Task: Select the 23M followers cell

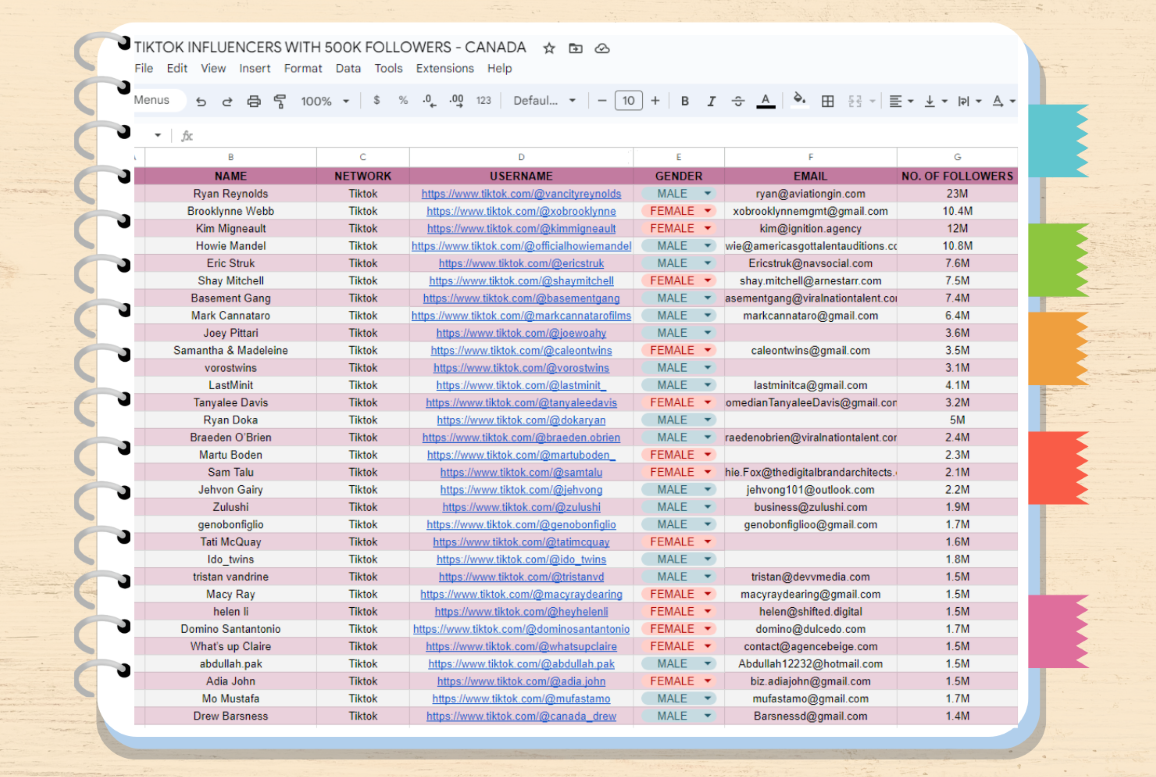Action: 957,194
